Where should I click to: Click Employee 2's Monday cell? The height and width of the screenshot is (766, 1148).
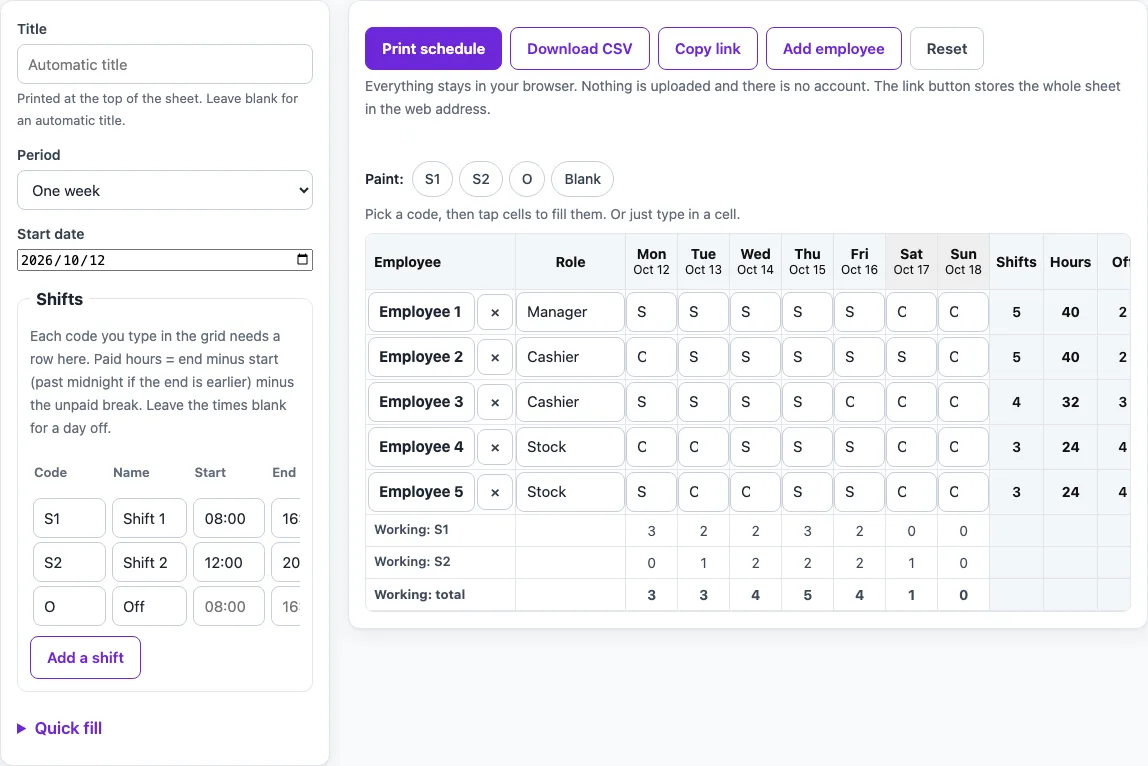pyautogui.click(x=652, y=357)
